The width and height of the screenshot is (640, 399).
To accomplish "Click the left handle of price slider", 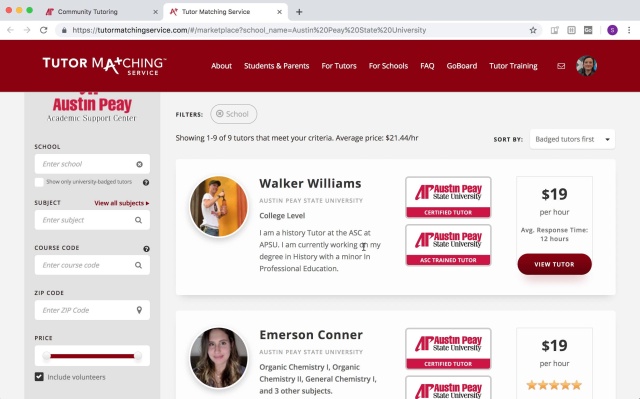I will [x=47, y=356].
